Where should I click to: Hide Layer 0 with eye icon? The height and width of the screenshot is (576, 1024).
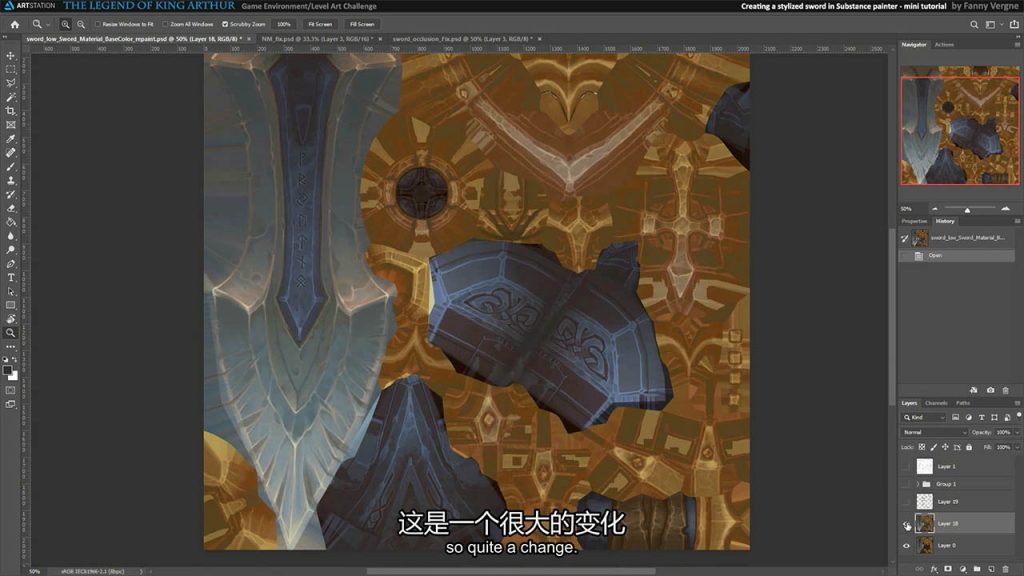906,545
